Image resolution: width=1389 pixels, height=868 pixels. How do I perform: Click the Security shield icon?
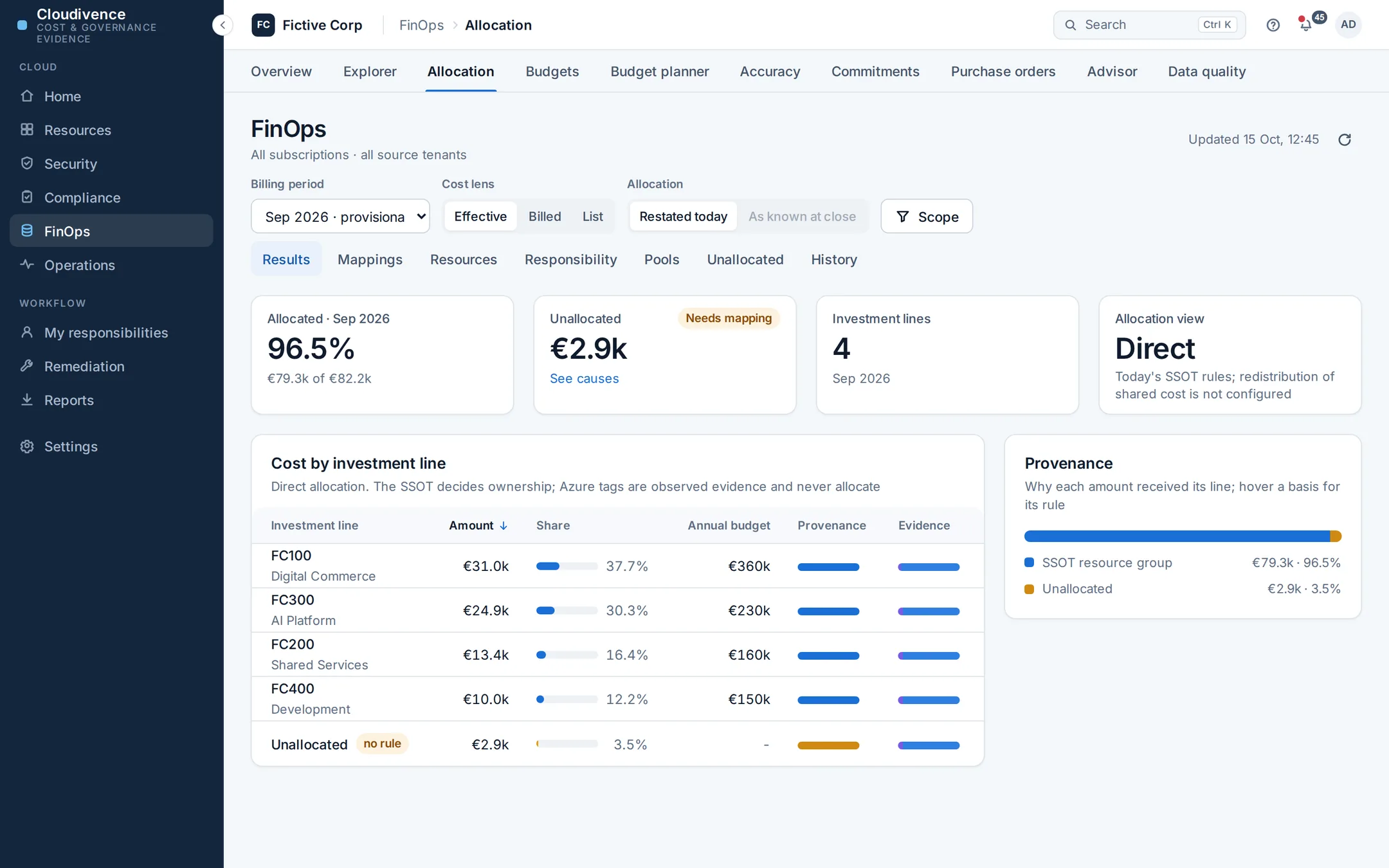point(27,163)
